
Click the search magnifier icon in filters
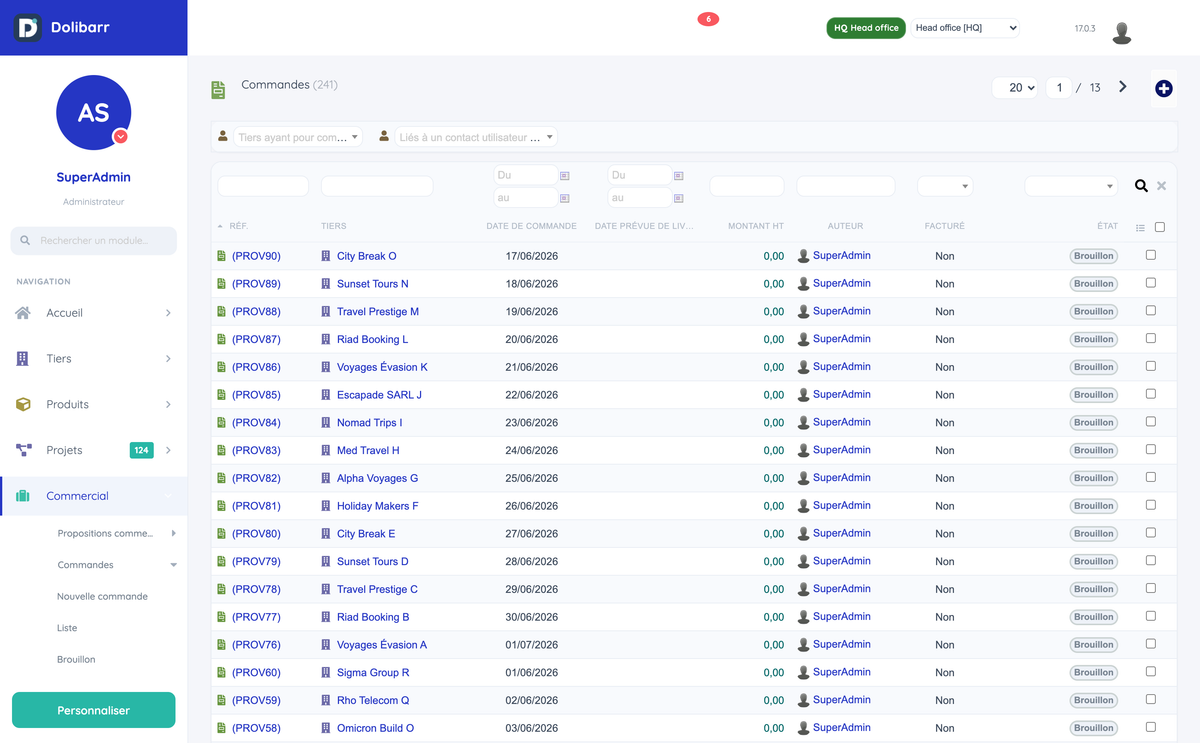tap(1141, 186)
